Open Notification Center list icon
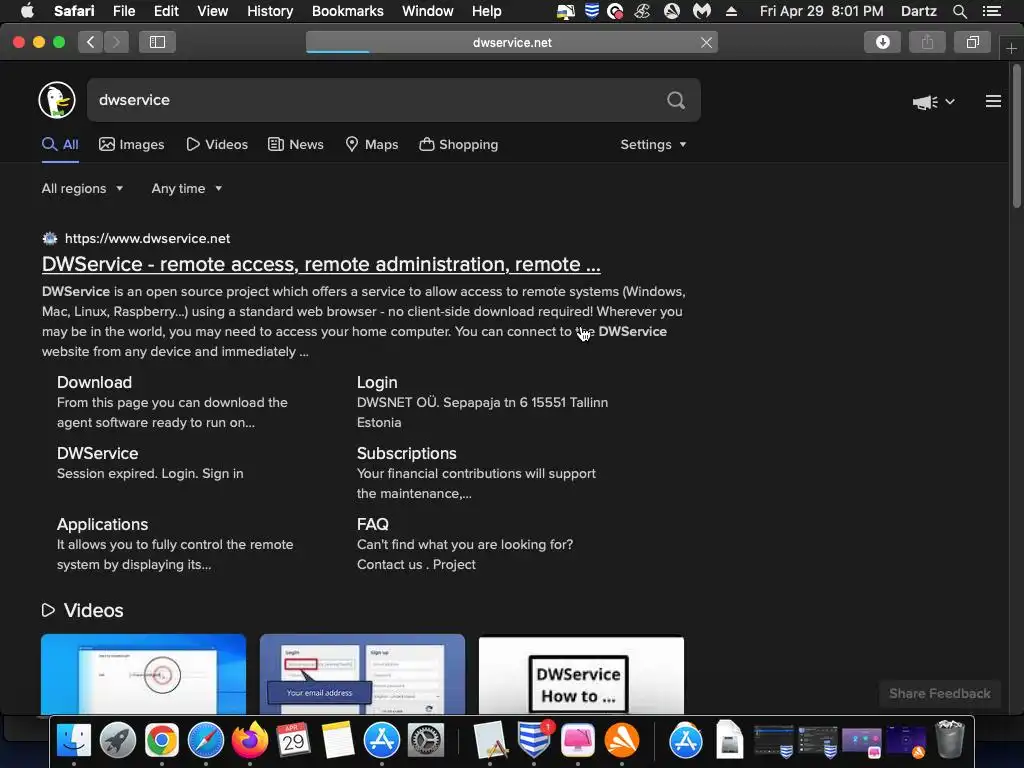1024x768 pixels. 991,11
